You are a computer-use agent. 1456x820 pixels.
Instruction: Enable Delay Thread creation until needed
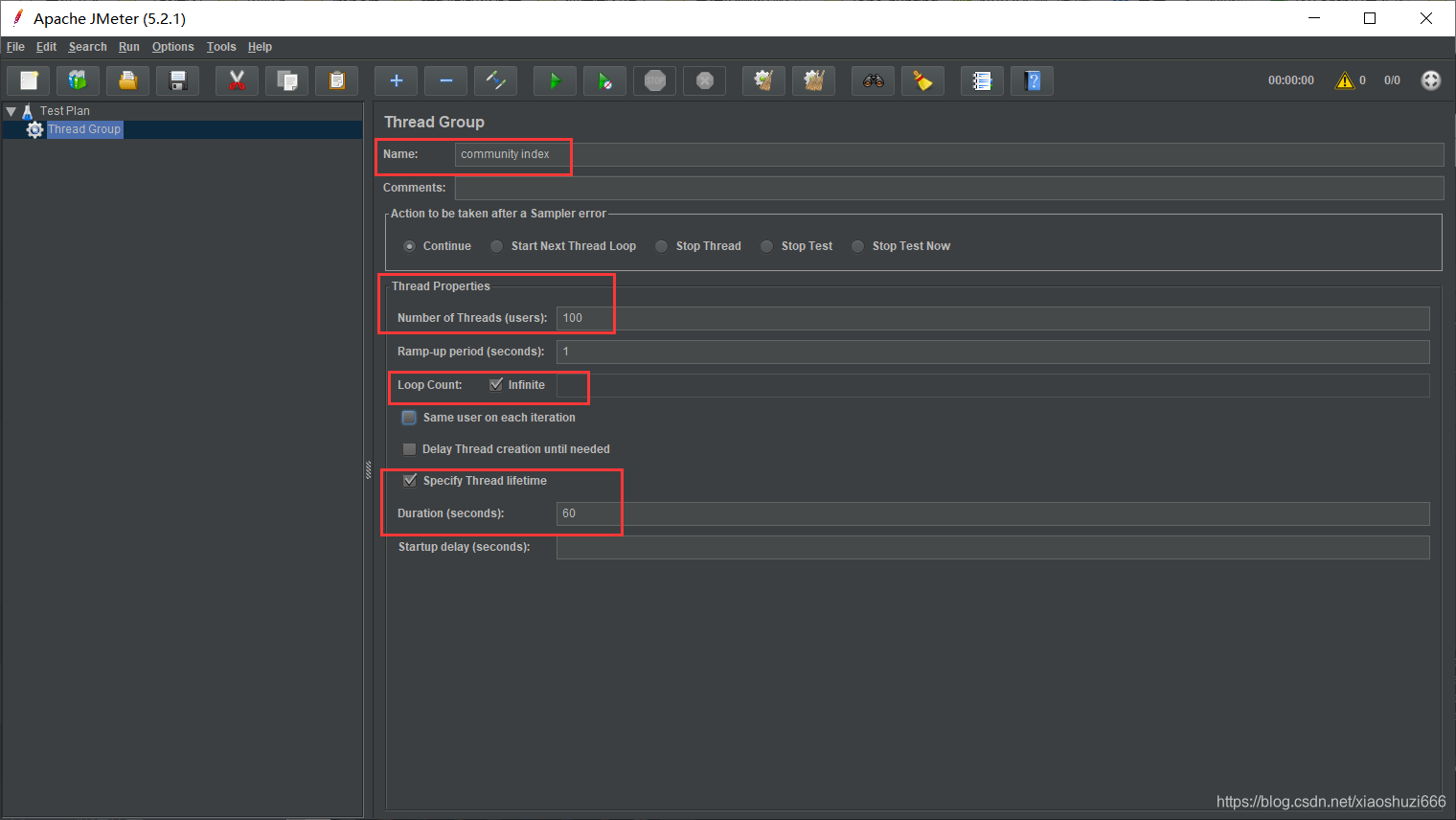[x=409, y=449]
